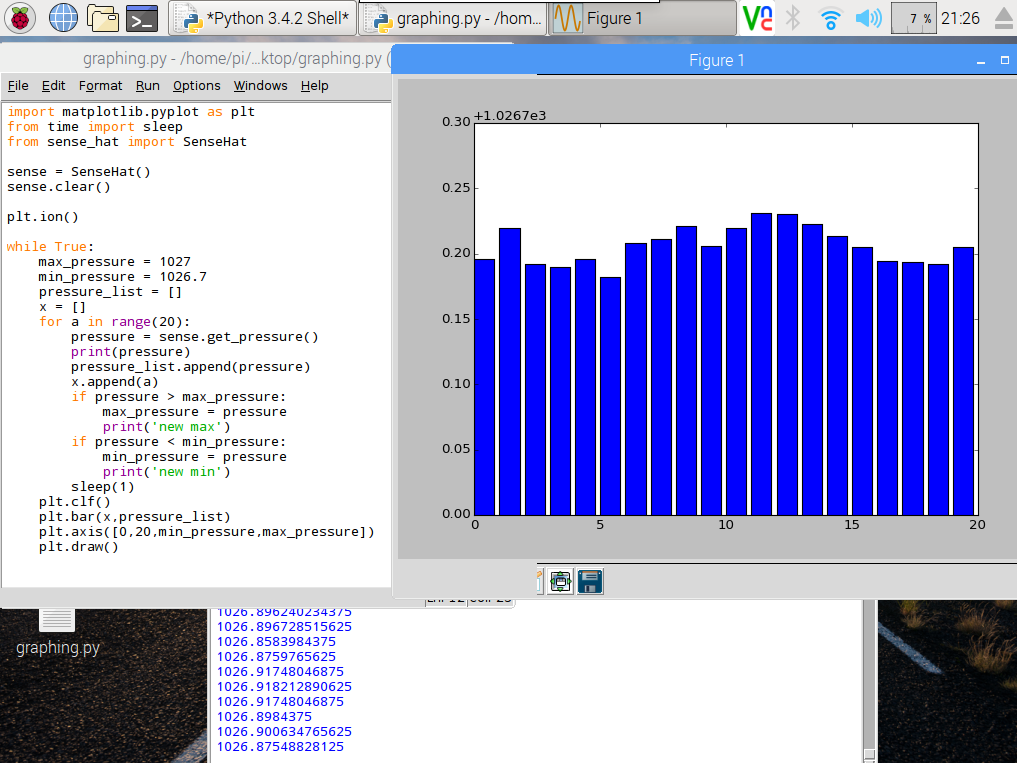Open the Run menu
Image resolution: width=1017 pixels, height=763 pixels.
point(148,86)
